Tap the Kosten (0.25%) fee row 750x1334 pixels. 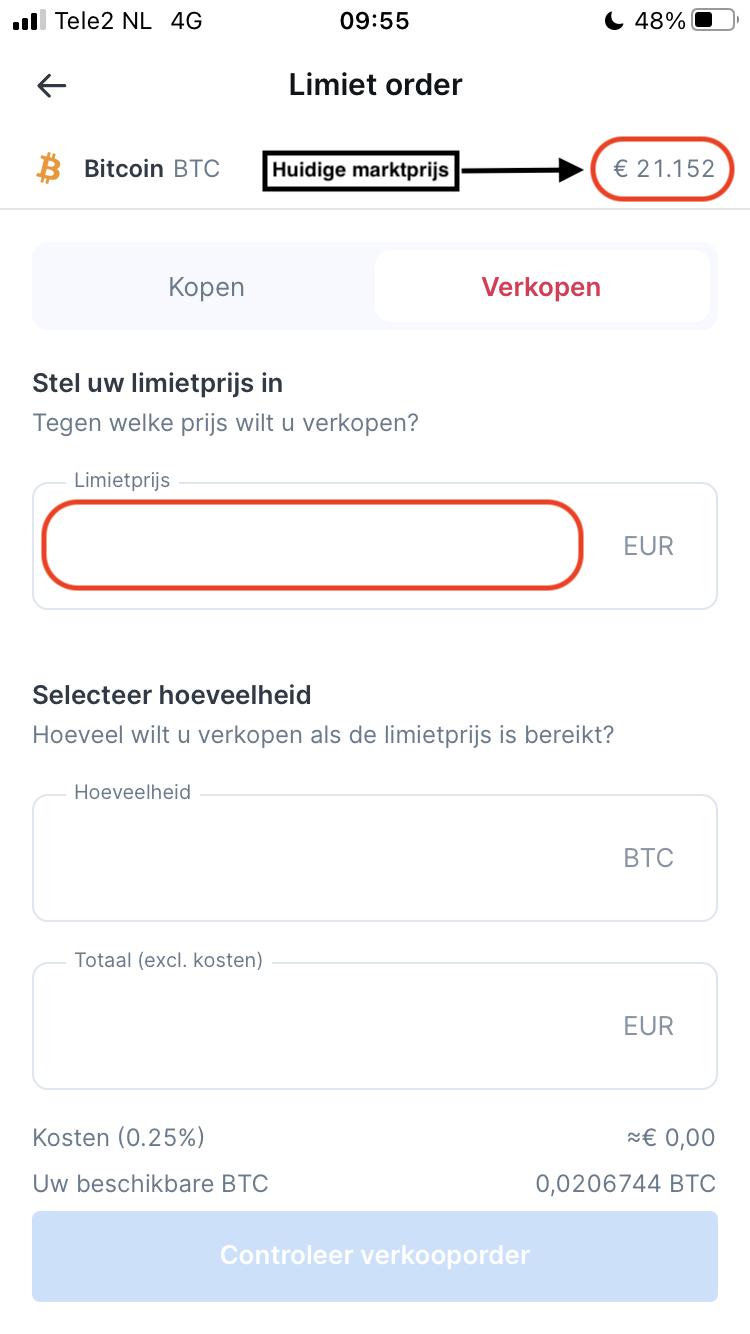click(x=375, y=1137)
